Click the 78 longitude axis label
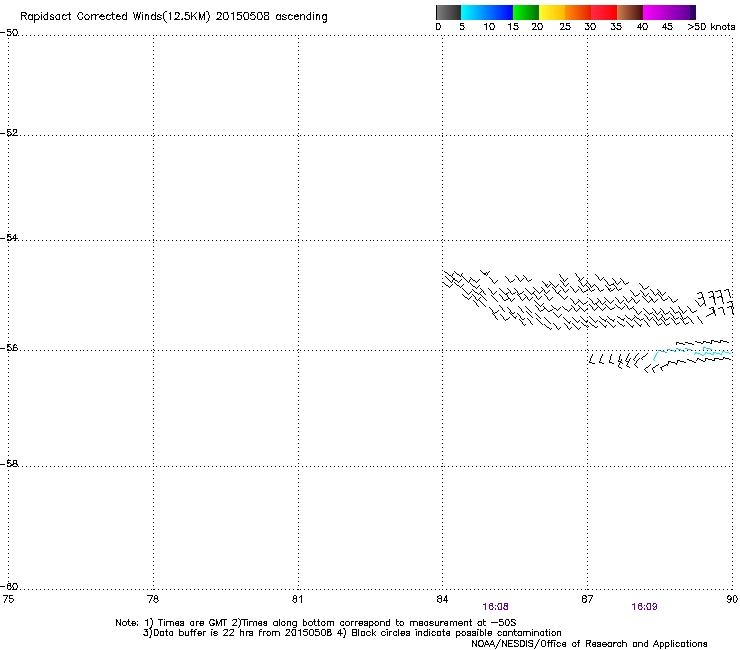Image resolution: width=740 pixels, height=650 pixels. pyautogui.click(x=153, y=599)
